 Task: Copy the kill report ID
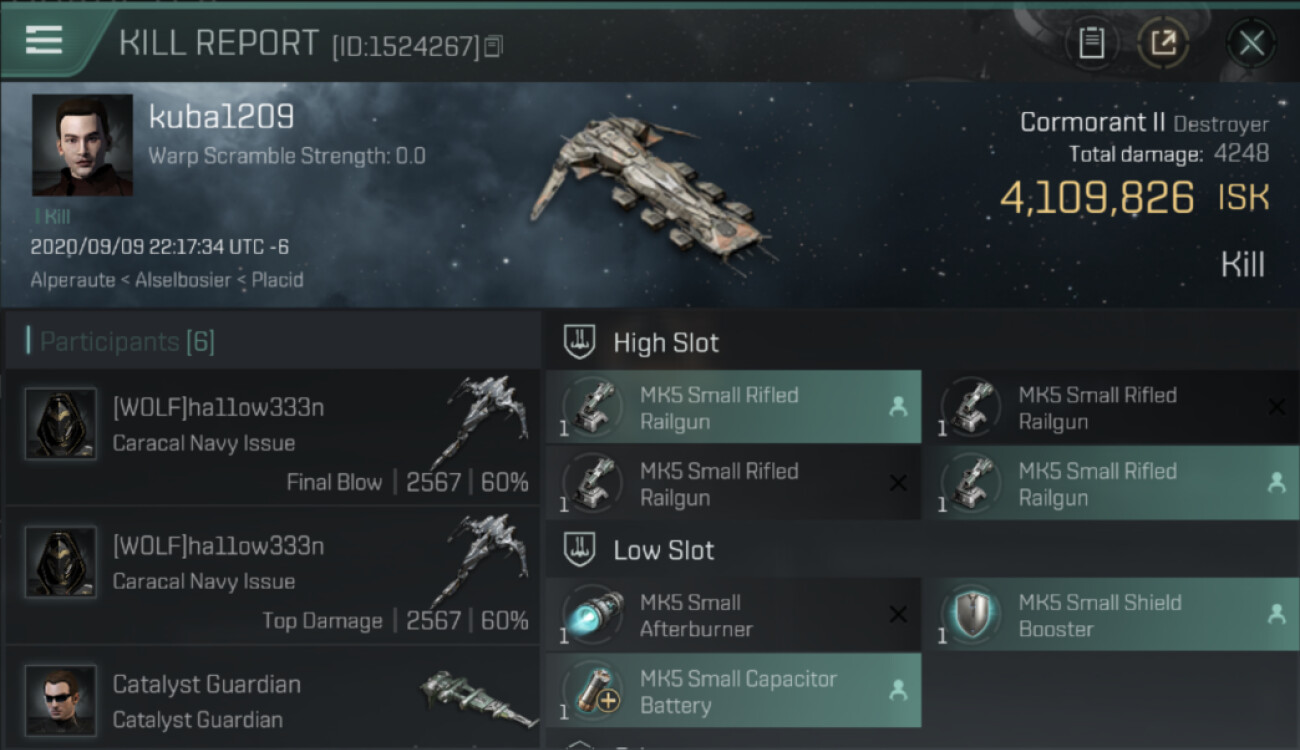(493, 46)
